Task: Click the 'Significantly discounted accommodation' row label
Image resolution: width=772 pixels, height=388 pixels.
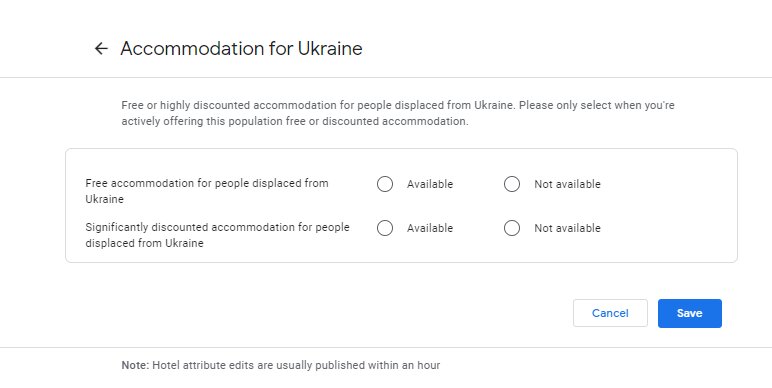Action: point(217,235)
